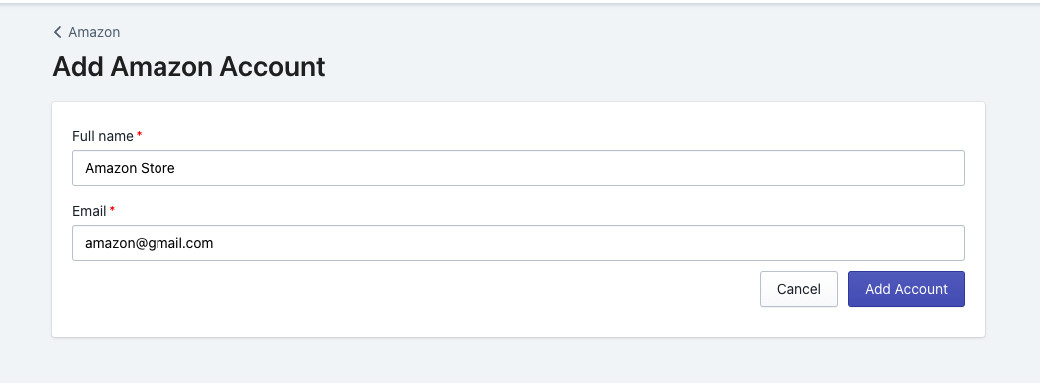Focus the Email input field
This screenshot has height=383, width=1040.
pyautogui.click(x=518, y=243)
